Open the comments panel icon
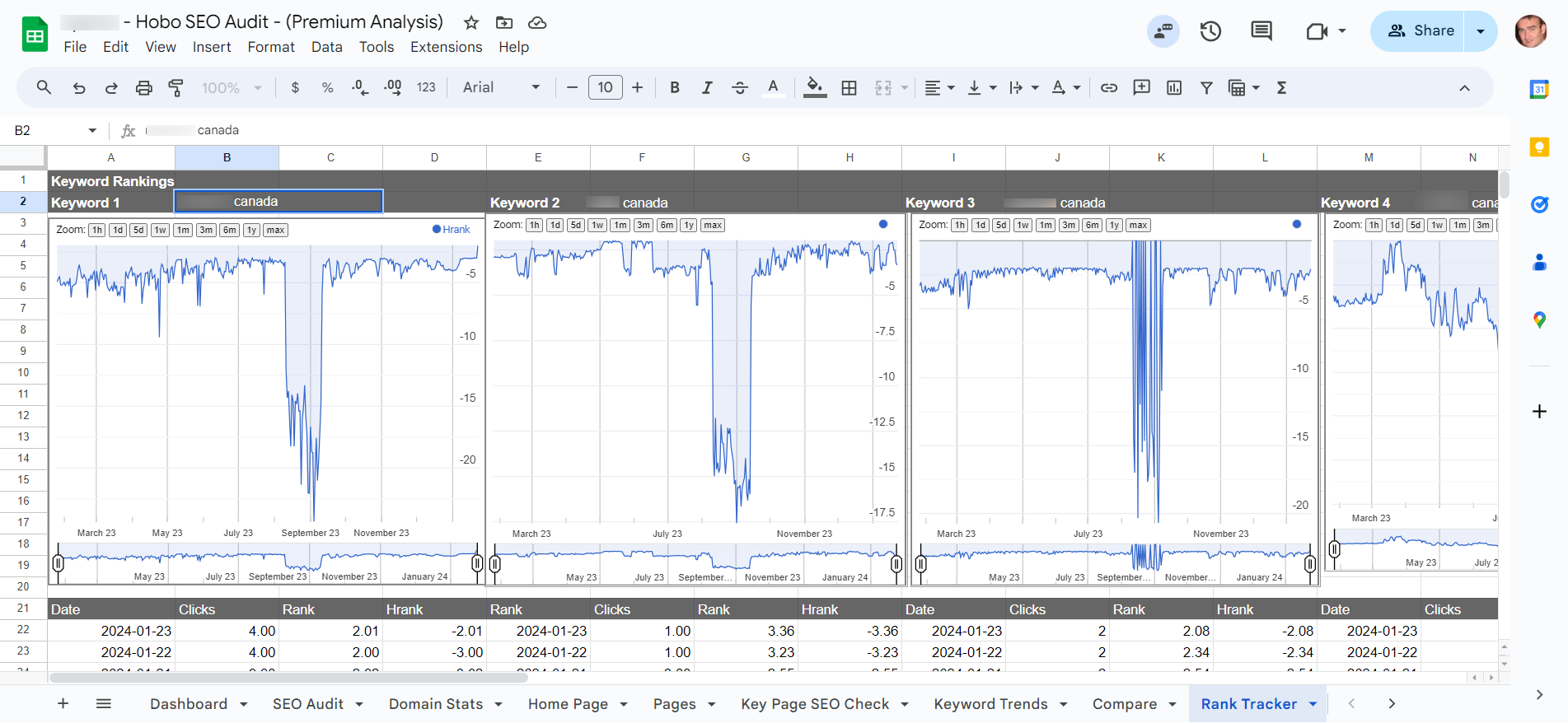Screen dimensions: 1568x723 pyautogui.click(x=1261, y=31)
